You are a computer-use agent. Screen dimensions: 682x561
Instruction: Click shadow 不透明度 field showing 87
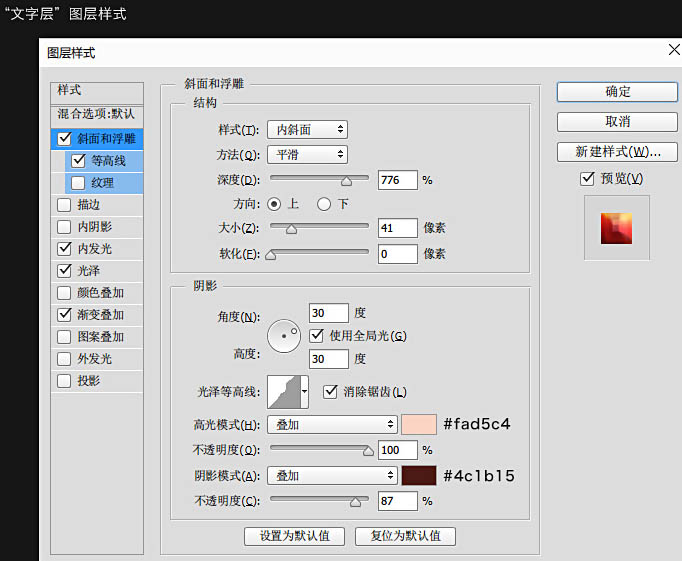(398, 501)
